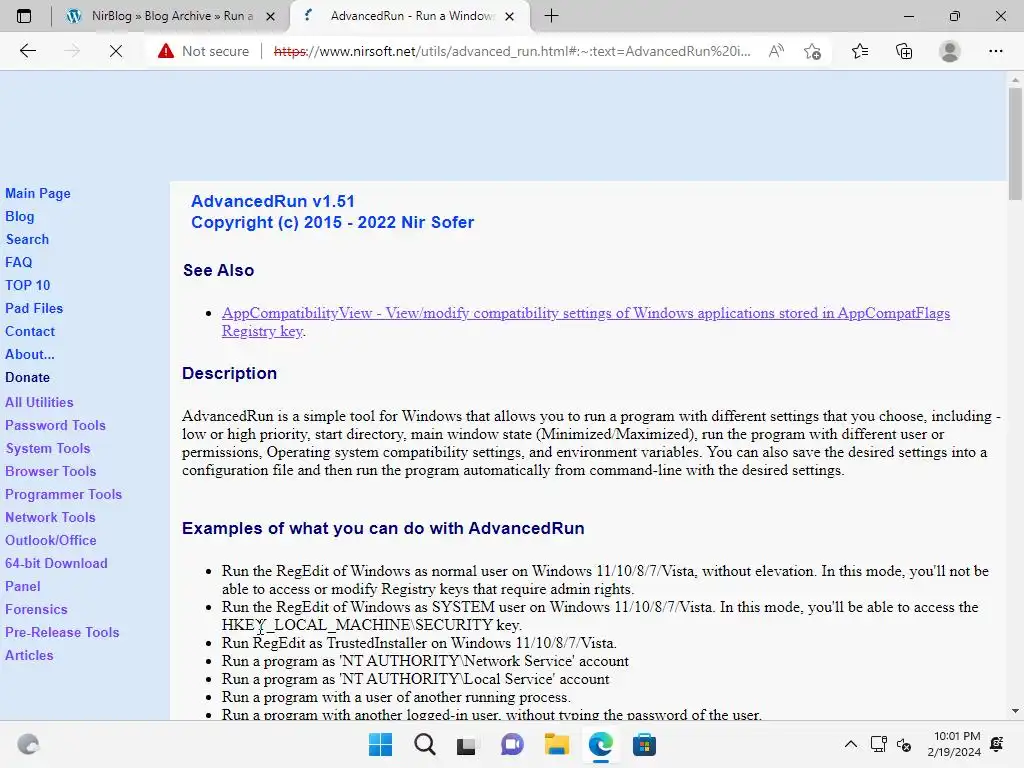
Task: Open the network tray icon
Action: coord(878,744)
